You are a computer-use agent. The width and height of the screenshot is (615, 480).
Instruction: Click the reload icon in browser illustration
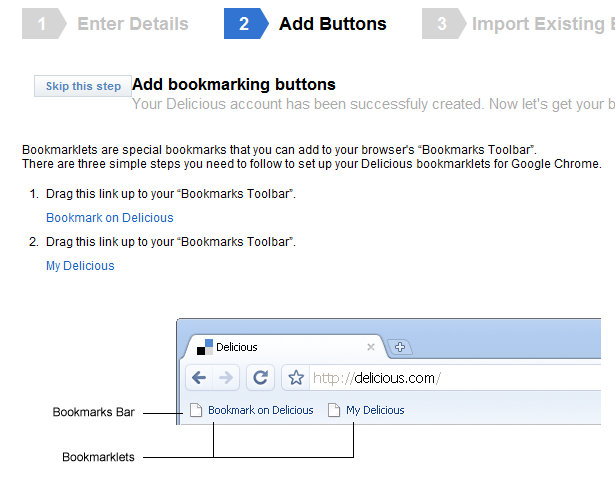tap(260, 378)
